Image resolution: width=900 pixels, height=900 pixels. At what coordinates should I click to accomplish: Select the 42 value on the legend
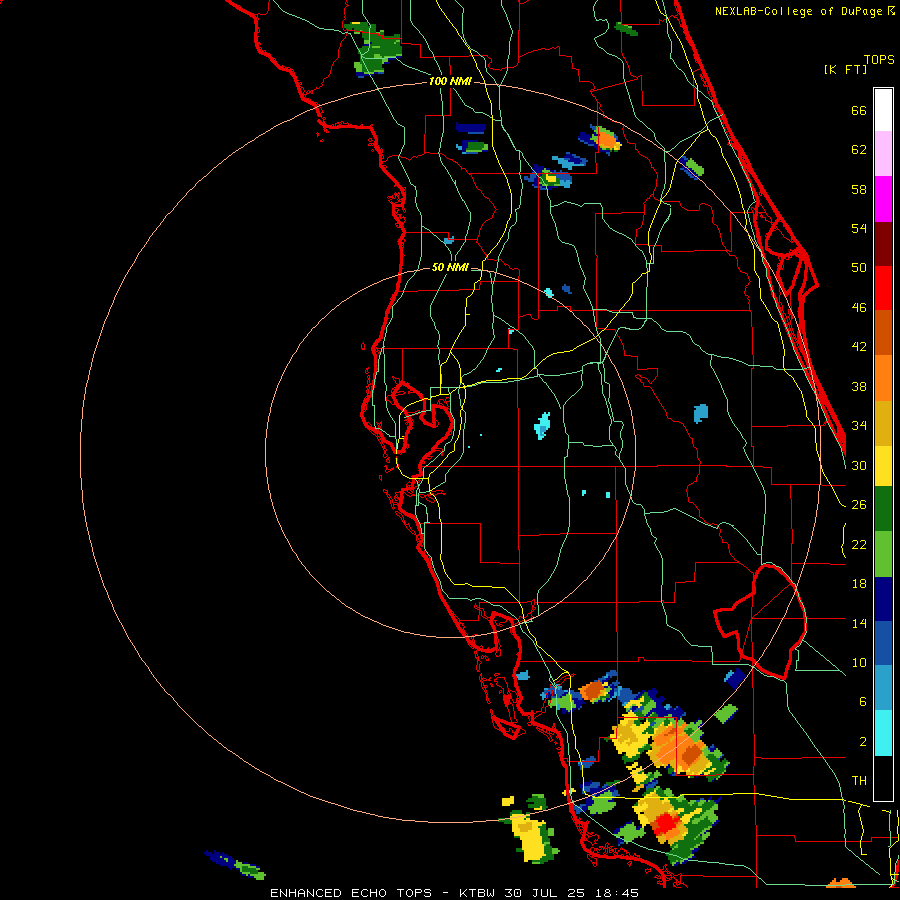tap(859, 347)
